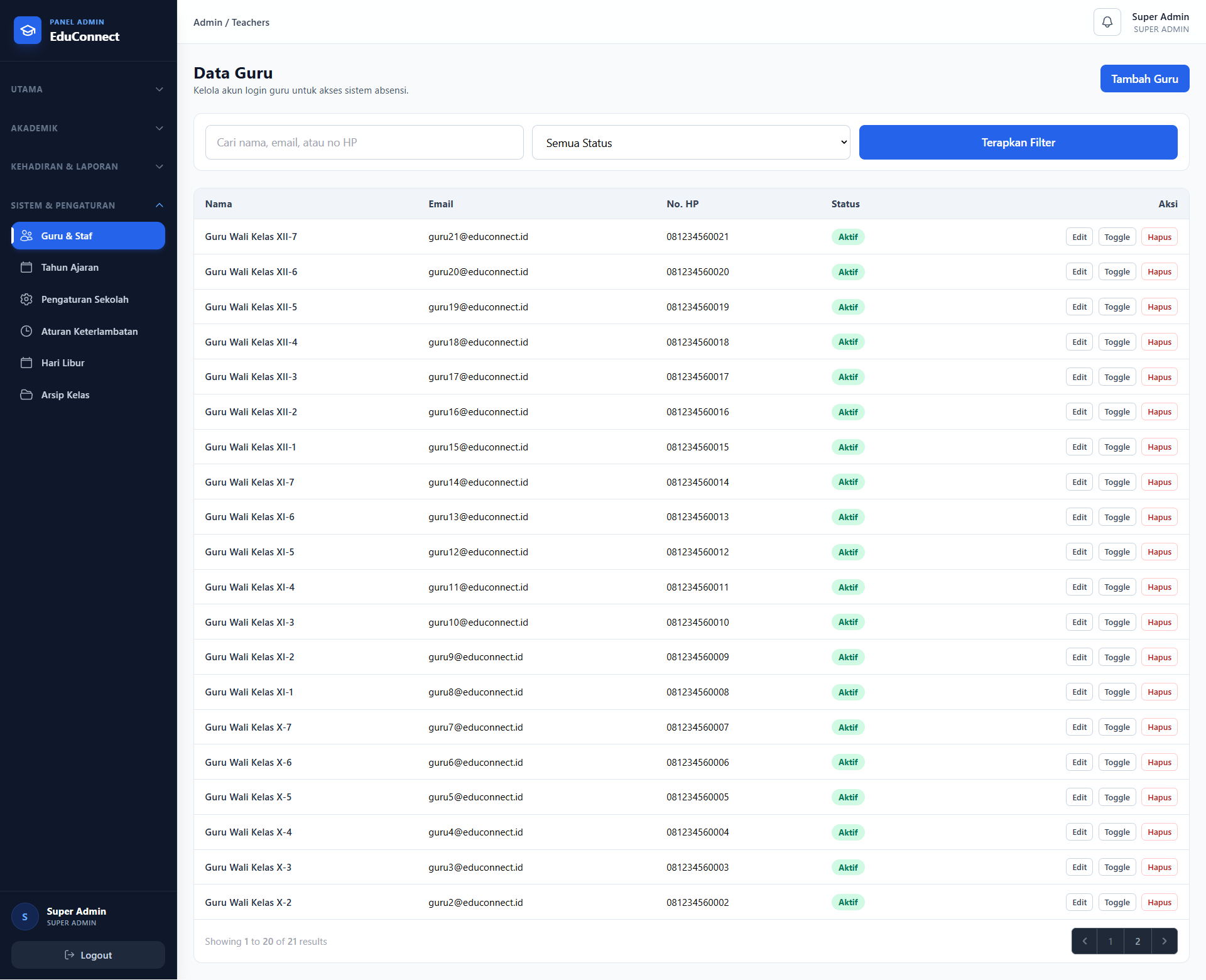Delete Guru Wali Kelas XII-1 with Hapus
The image size is (1206, 980).
point(1159,447)
